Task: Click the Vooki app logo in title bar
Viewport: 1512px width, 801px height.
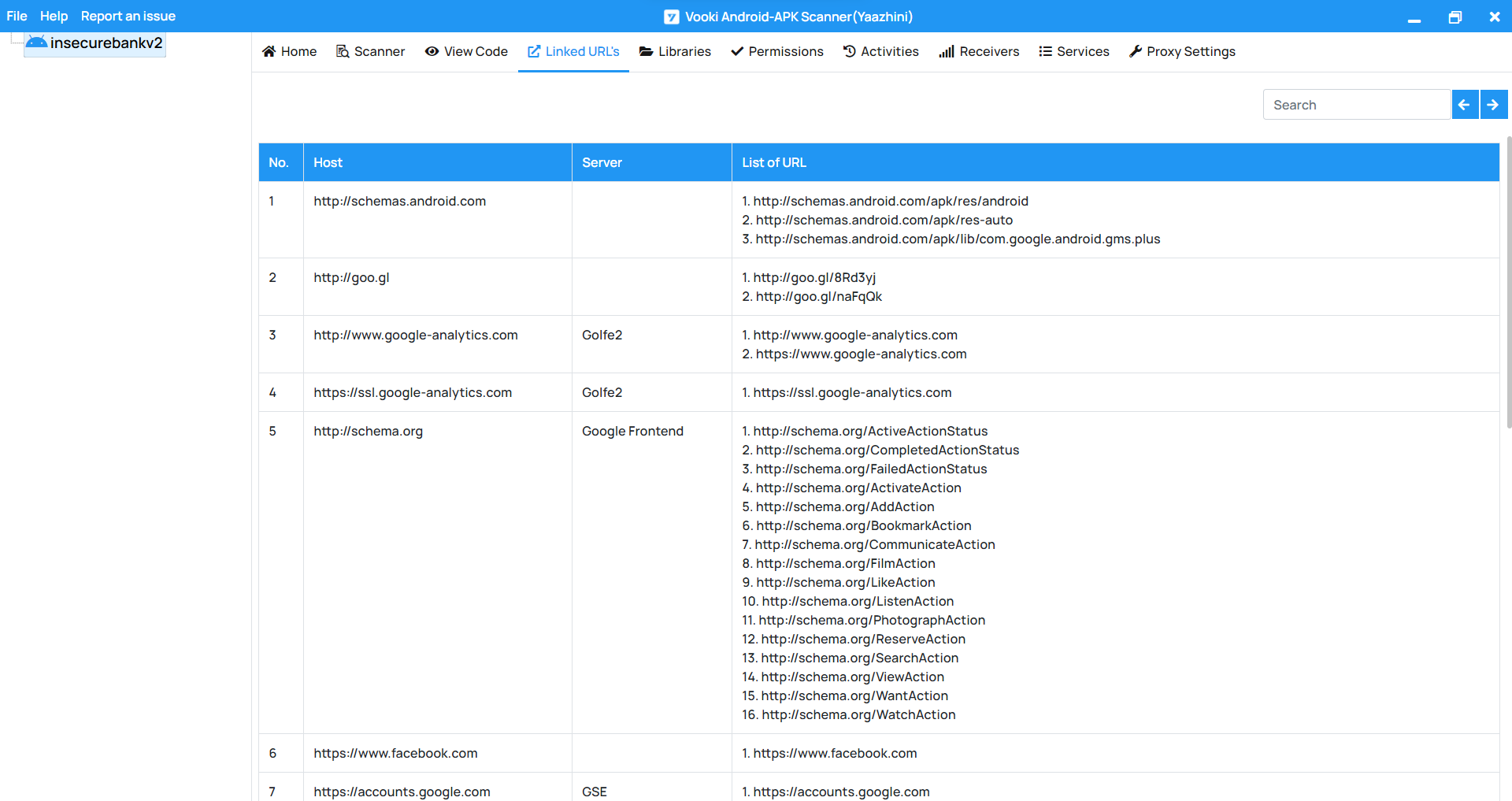Action: [671, 17]
